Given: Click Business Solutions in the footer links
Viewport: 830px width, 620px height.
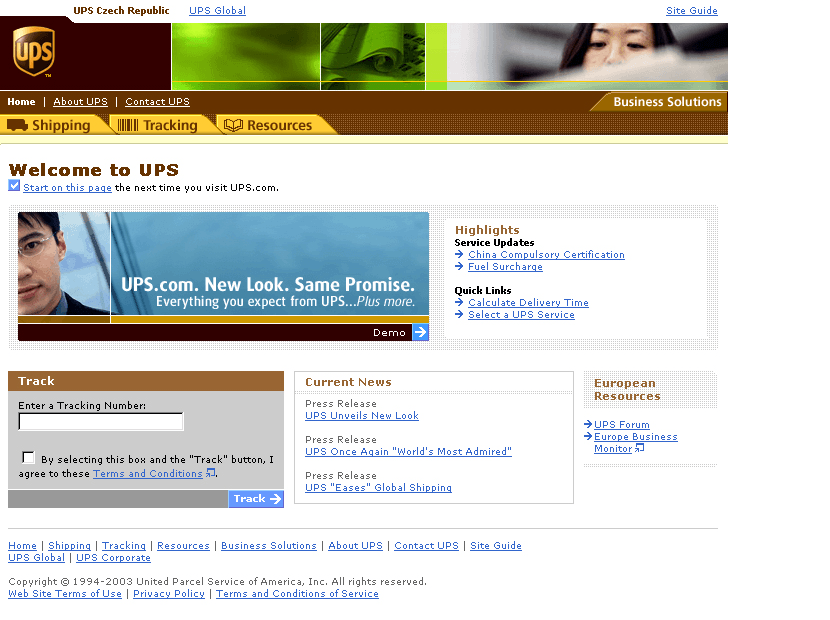Looking at the screenshot, I should [269, 545].
